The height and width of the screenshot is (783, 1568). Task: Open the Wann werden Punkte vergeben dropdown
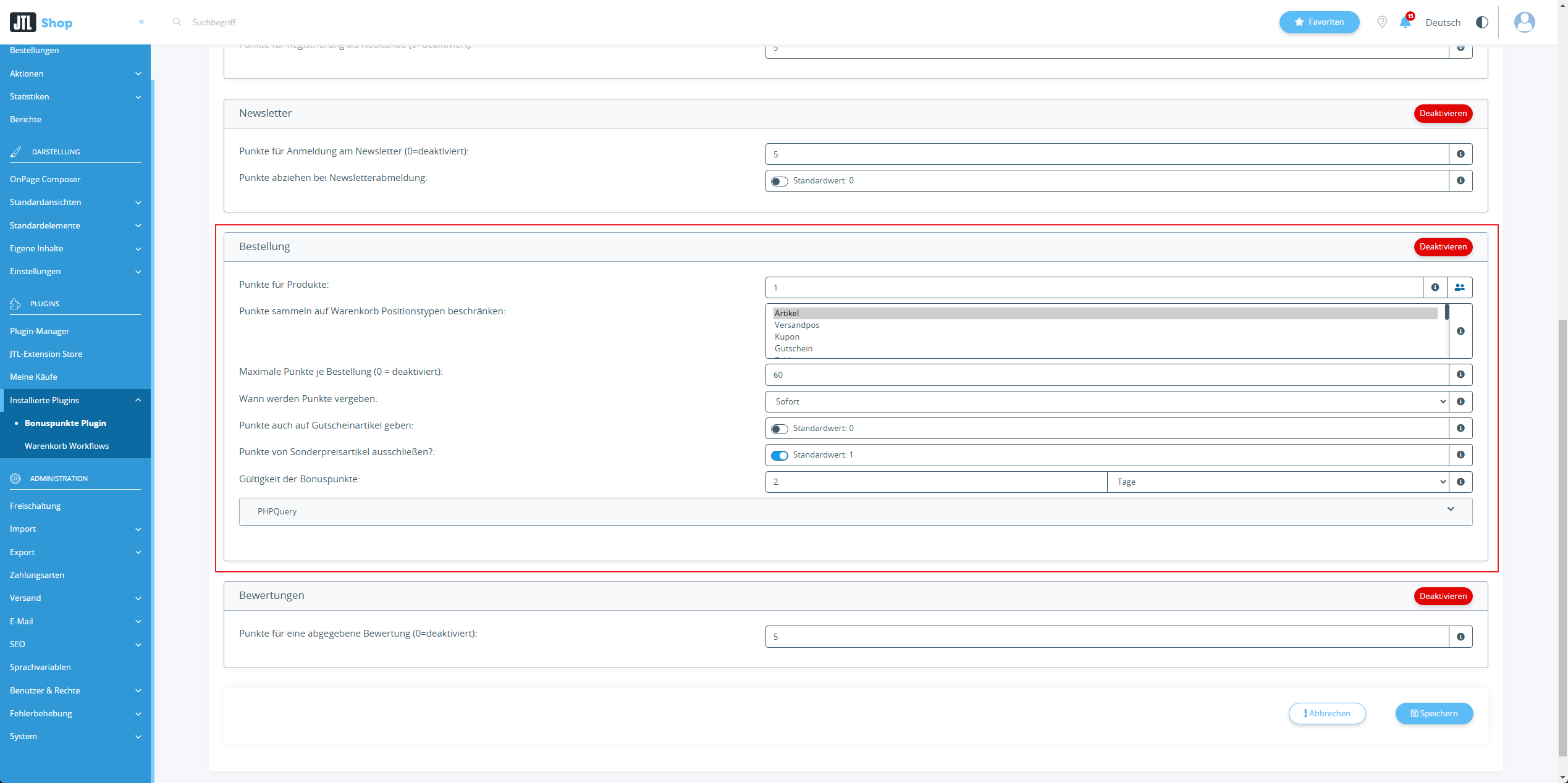pos(1107,401)
